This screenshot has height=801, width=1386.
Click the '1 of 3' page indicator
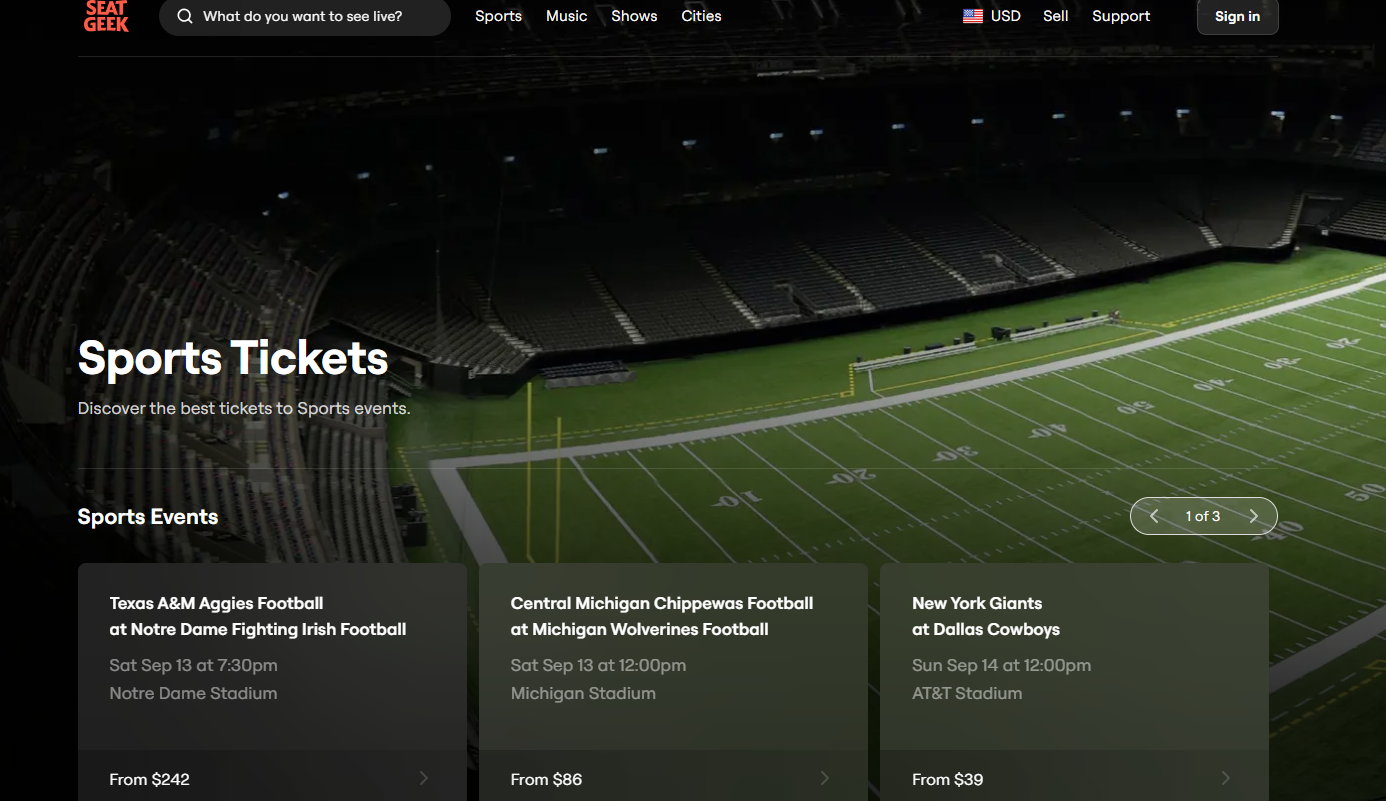tap(1203, 516)
